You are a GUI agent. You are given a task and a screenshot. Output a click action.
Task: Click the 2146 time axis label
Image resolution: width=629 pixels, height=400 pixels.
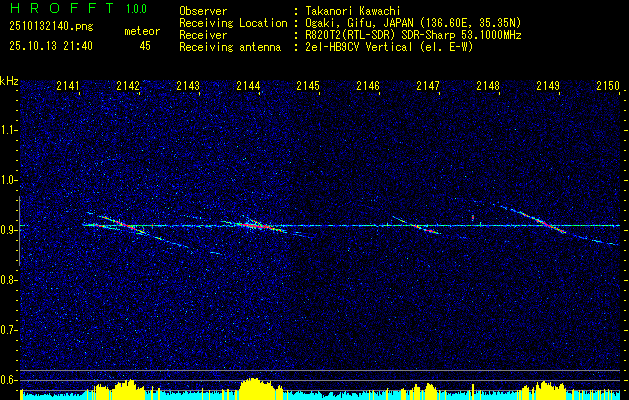(368, 86)
